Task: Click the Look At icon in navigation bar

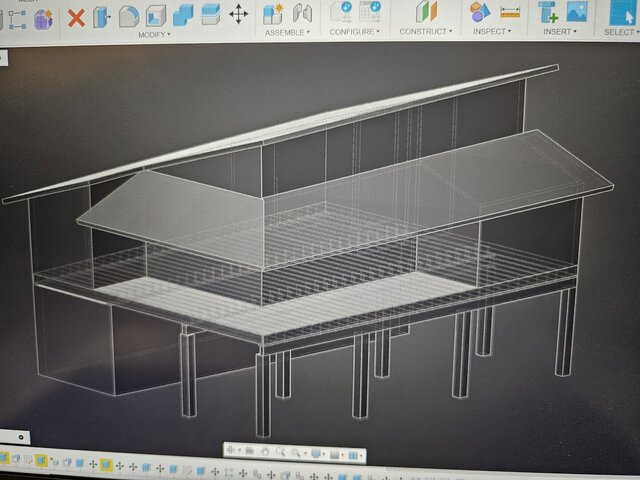Action: (x=249, y=451)
